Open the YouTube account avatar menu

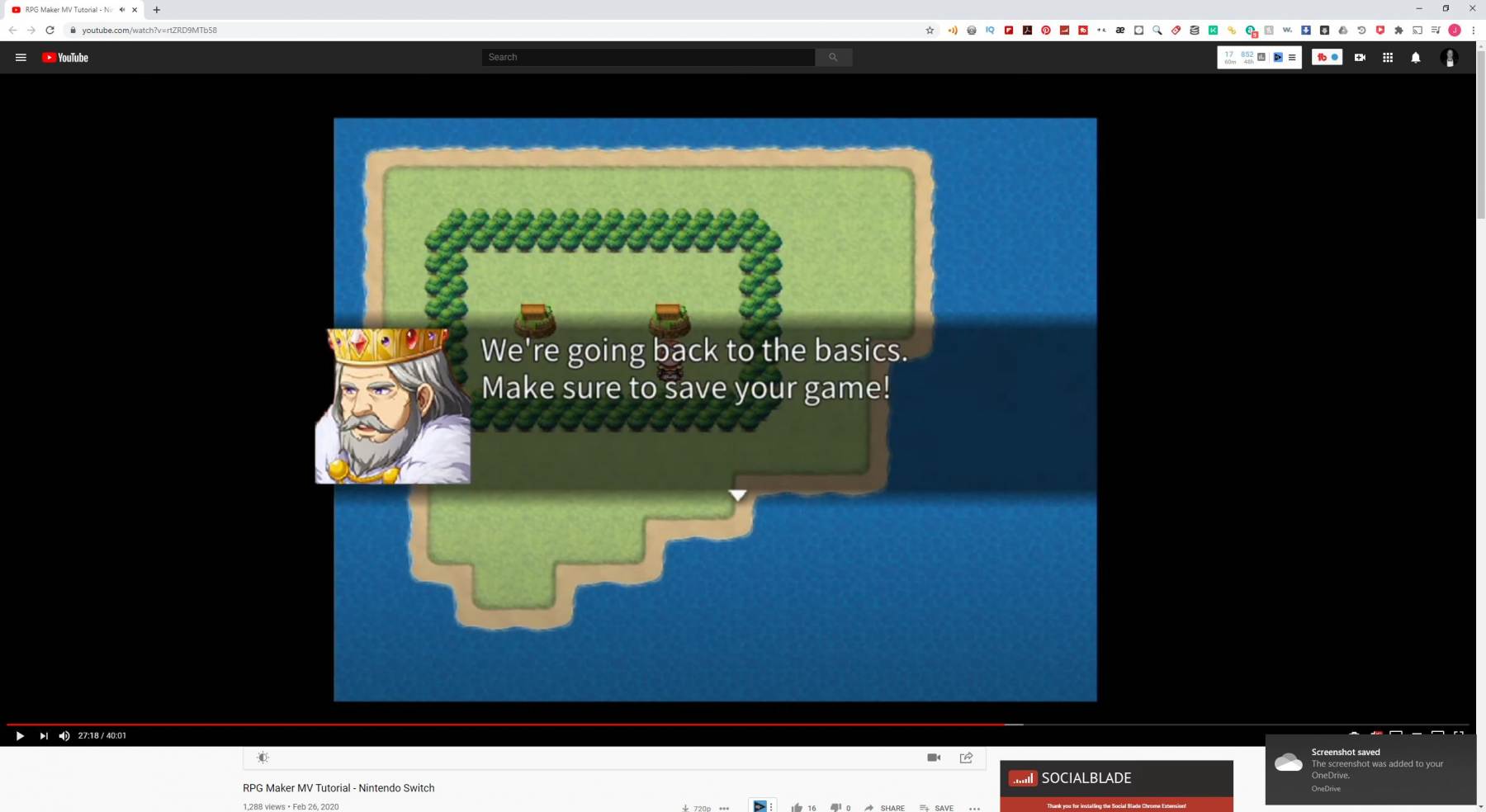pyautogui.click(x=1449, y=57)
